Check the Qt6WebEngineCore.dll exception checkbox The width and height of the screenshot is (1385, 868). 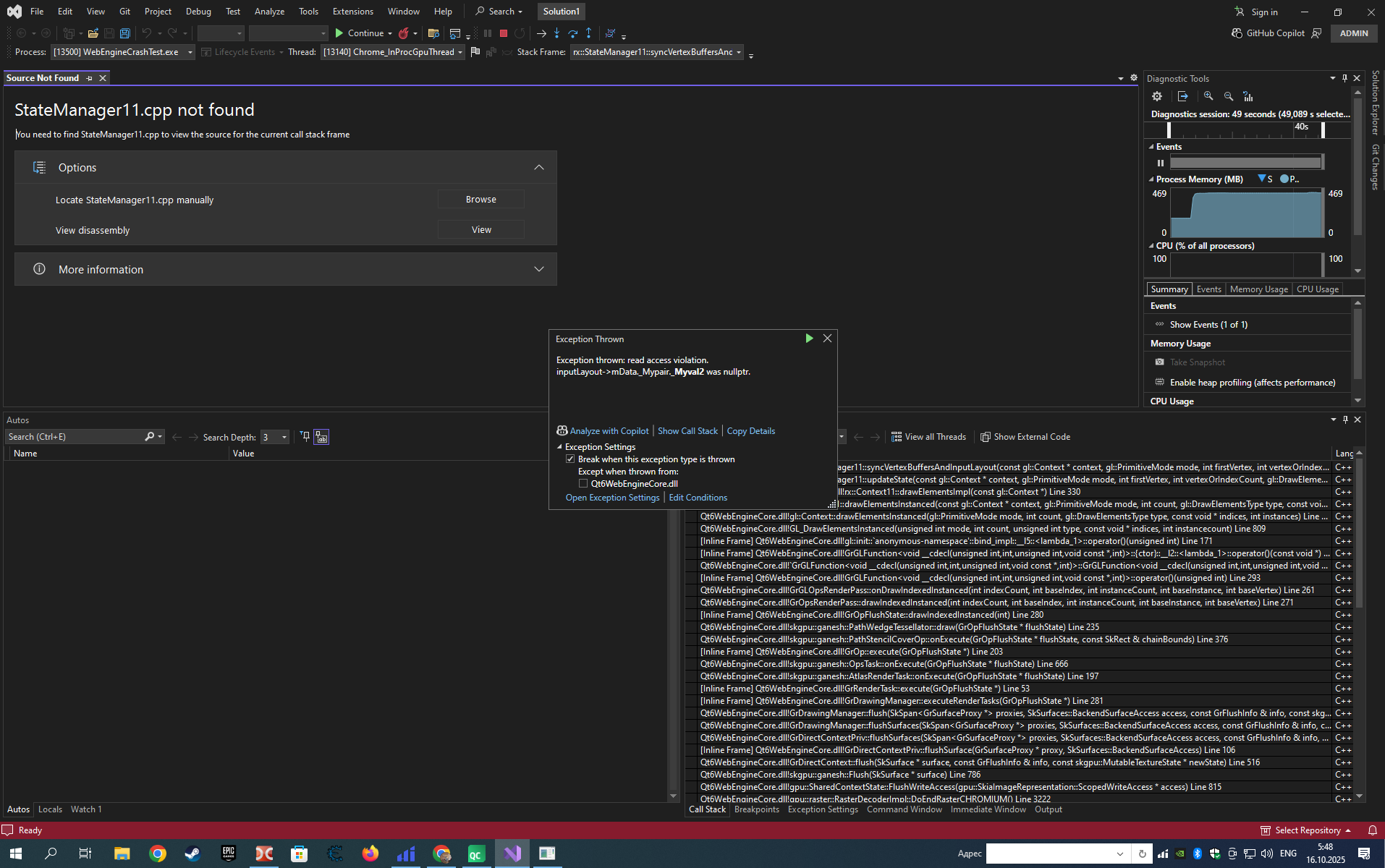coord(583,484)
